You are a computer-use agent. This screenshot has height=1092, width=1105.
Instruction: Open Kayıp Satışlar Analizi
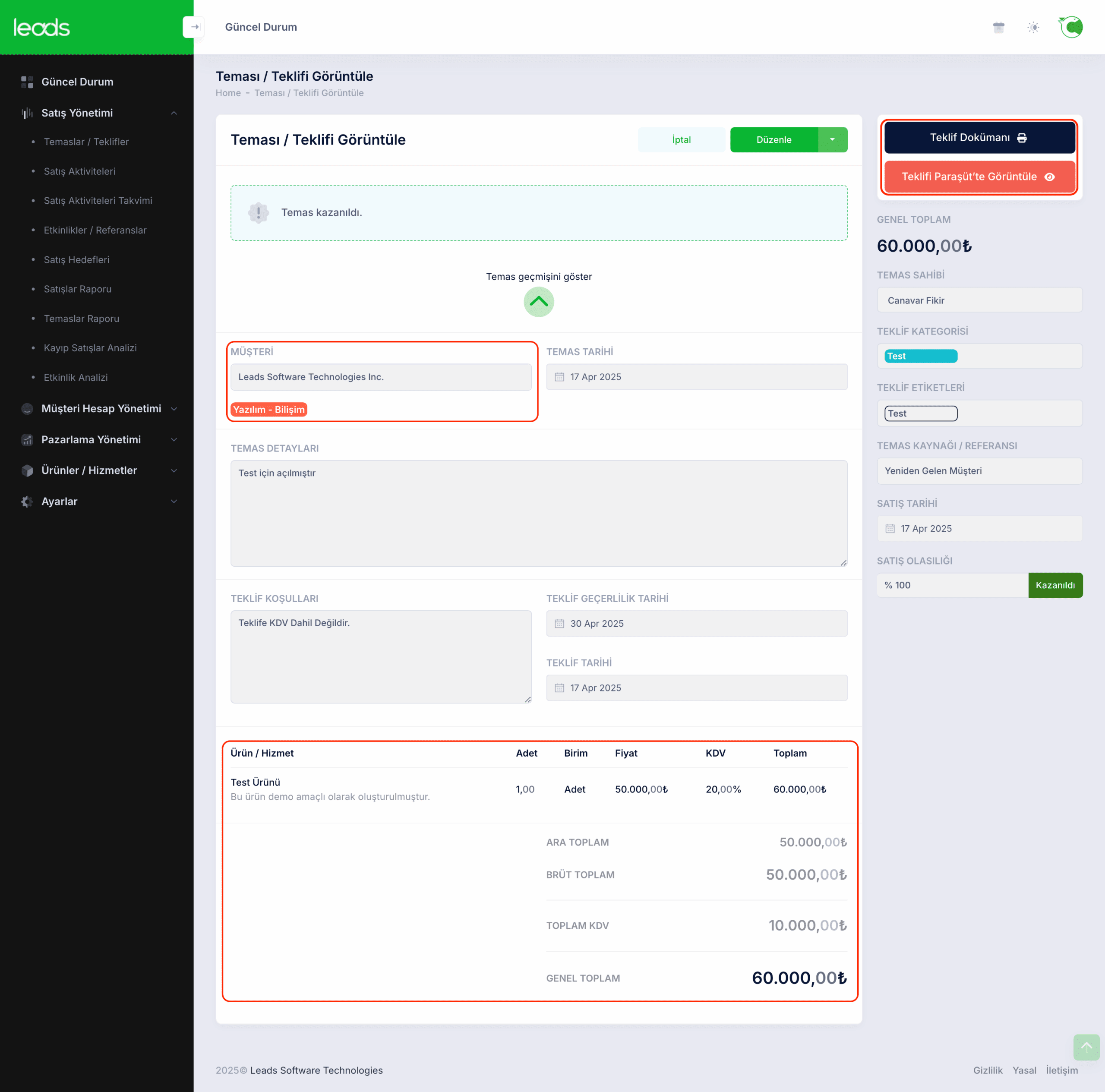click(90, 348)
